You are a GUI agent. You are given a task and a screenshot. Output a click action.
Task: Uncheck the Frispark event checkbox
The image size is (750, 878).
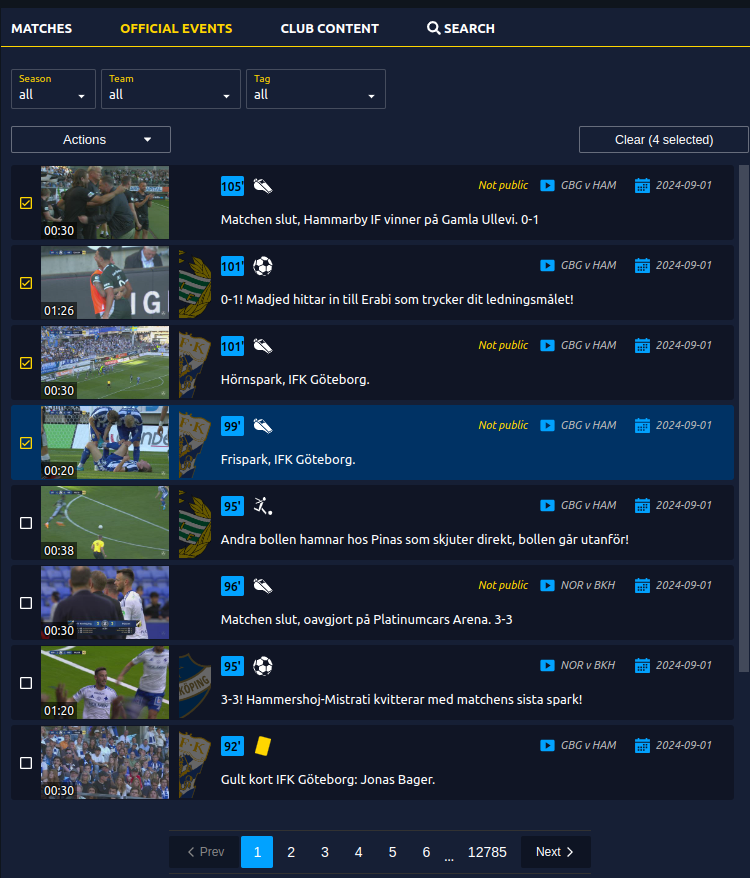(x=26, y=443)
